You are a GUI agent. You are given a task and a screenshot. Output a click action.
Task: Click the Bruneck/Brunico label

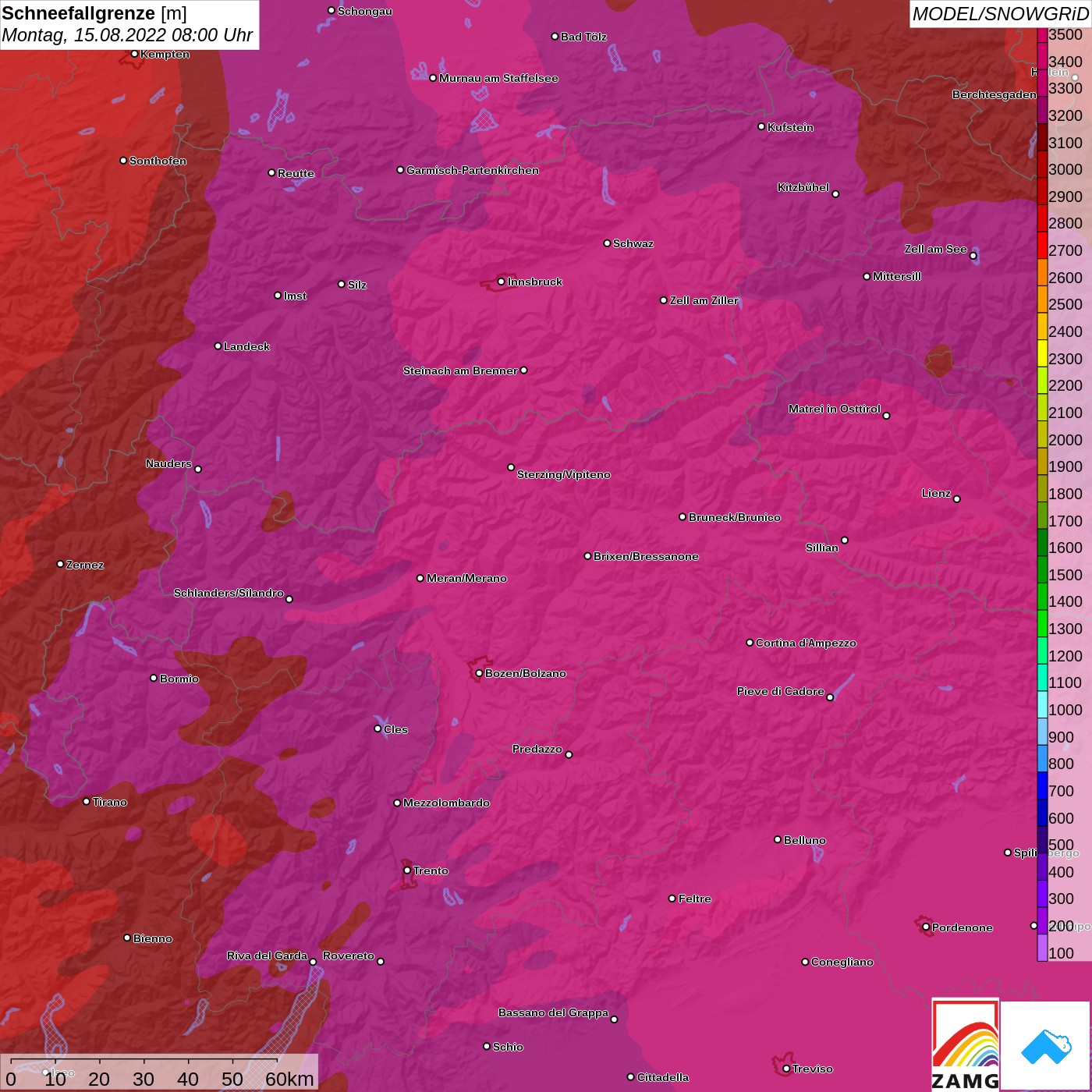(735, 517)
